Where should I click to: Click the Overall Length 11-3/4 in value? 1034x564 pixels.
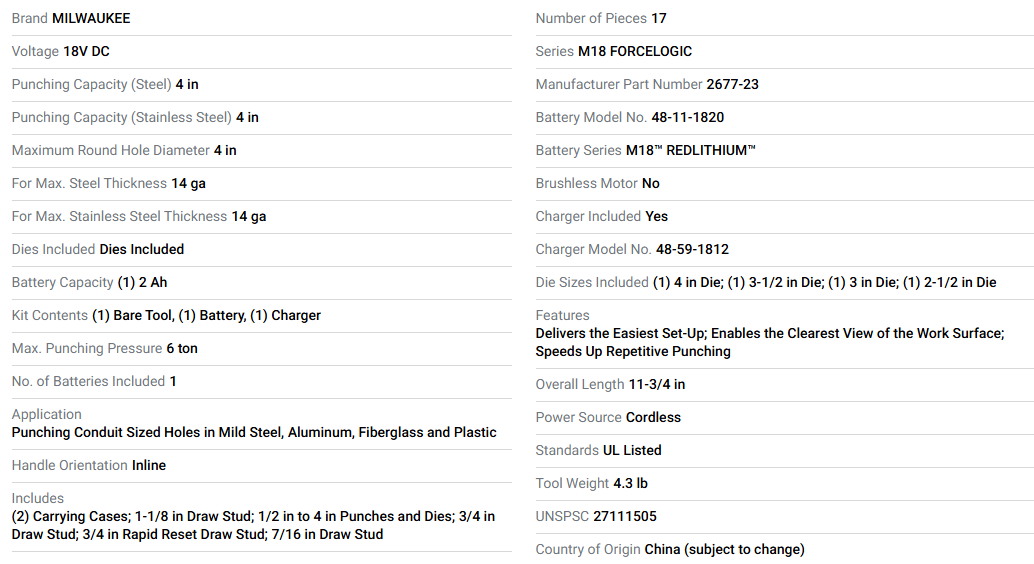(x=657, y=385)
